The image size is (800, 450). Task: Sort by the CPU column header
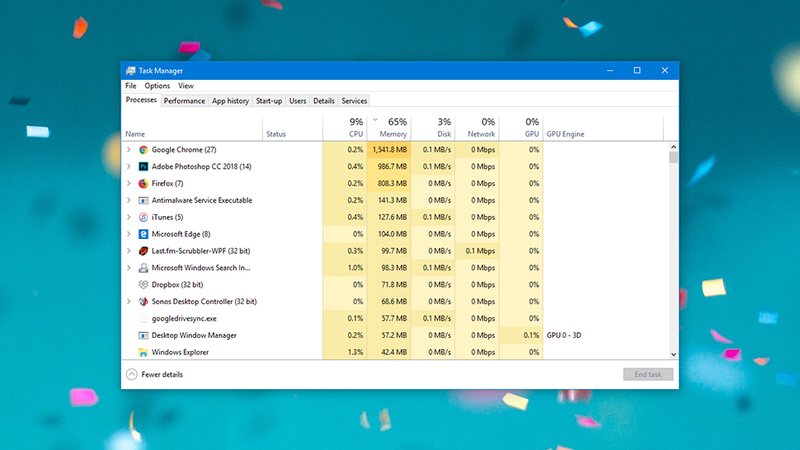coord(344,128)
